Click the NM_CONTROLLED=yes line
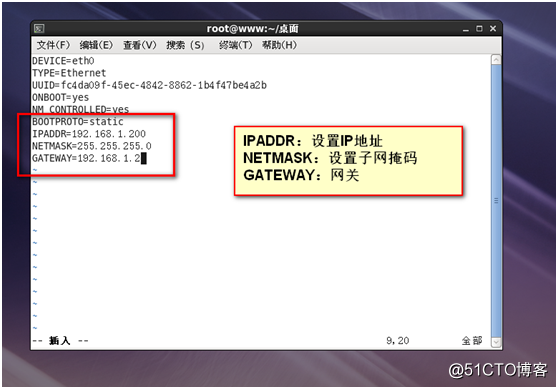Screen dimensions: 558x389 tap(80, 109)
